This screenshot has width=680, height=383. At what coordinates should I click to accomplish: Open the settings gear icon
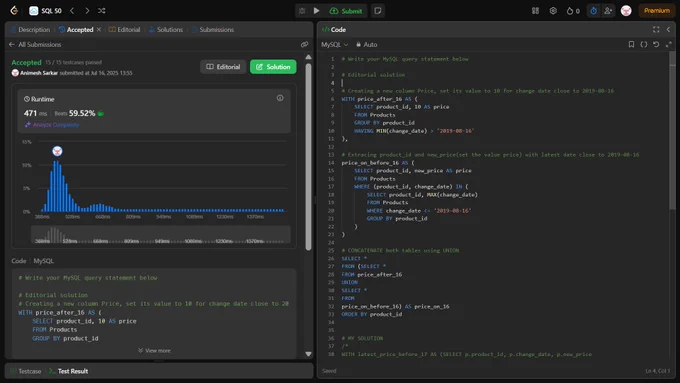(x=553, y=11)
